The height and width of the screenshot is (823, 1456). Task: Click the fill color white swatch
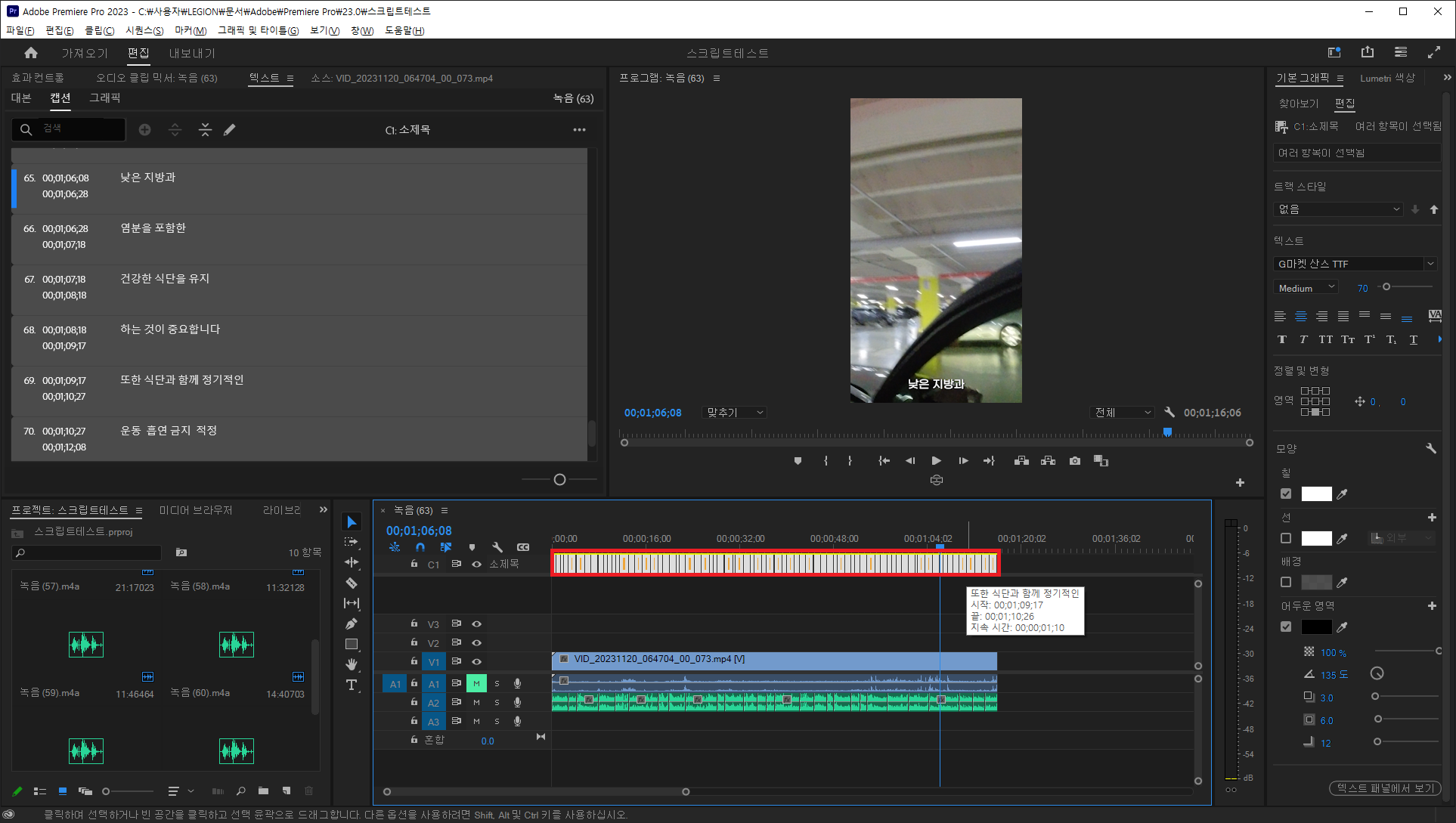click(x=1316, y=493)
